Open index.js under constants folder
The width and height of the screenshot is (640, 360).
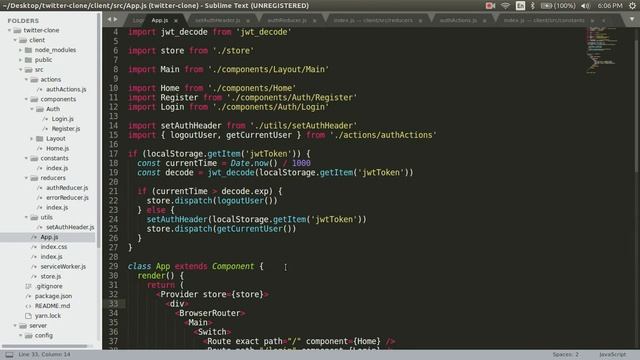(x=57, y=168)
